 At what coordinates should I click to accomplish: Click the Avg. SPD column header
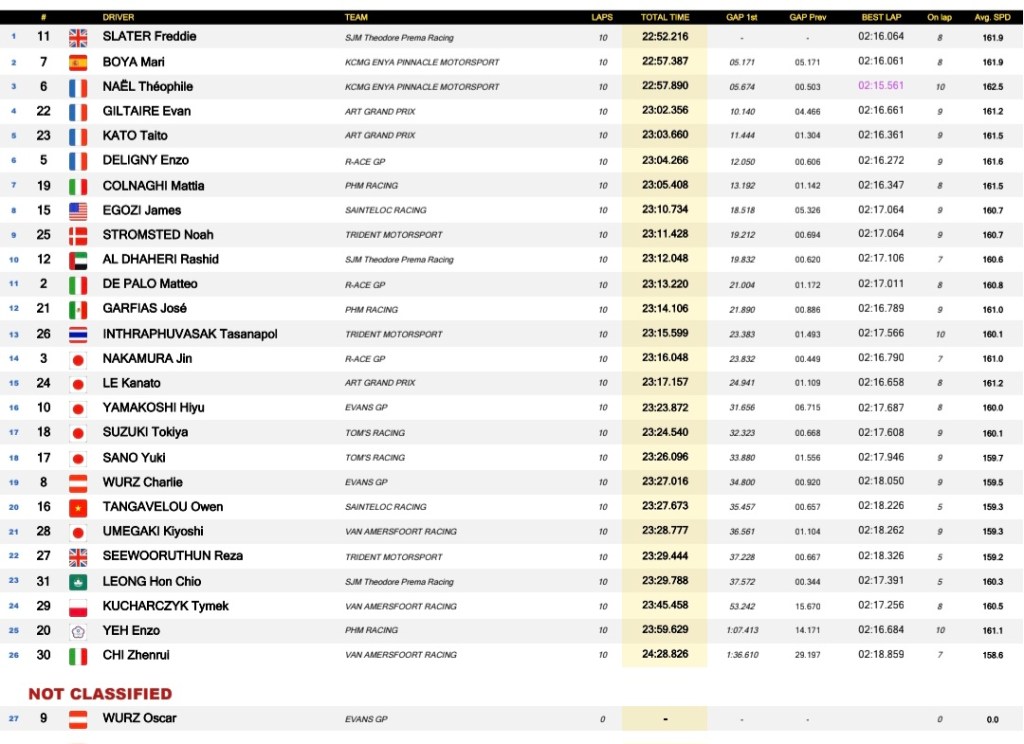click(x=992, y=17)
